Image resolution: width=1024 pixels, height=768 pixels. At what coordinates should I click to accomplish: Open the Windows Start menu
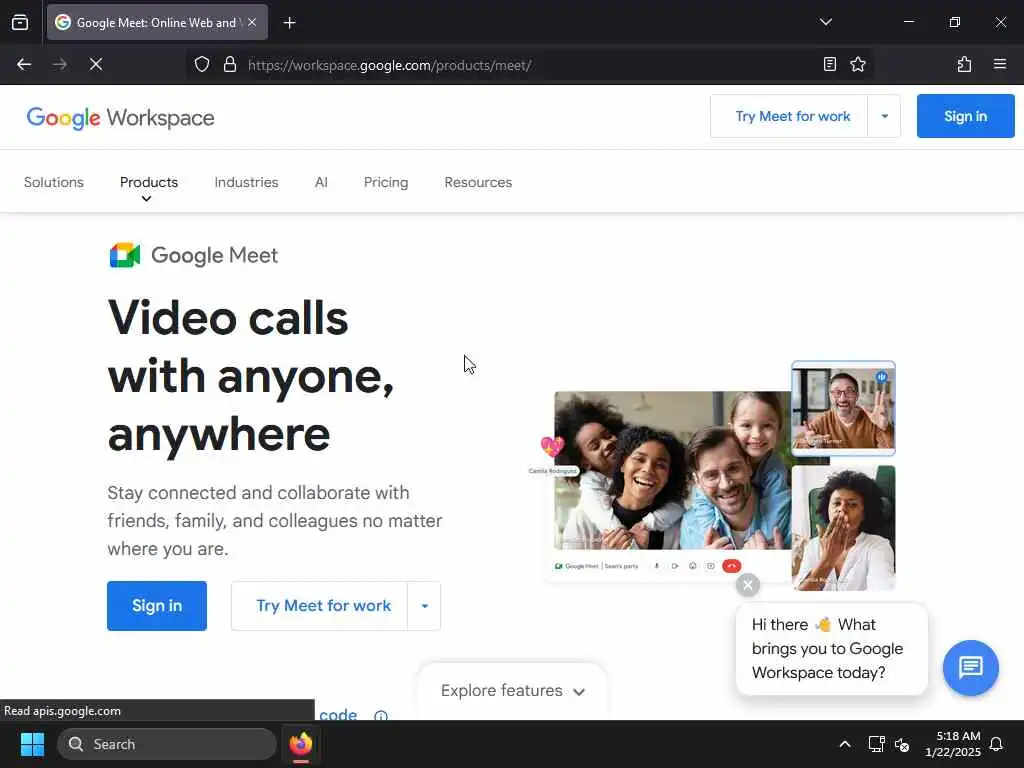click(x=32, y=744)
